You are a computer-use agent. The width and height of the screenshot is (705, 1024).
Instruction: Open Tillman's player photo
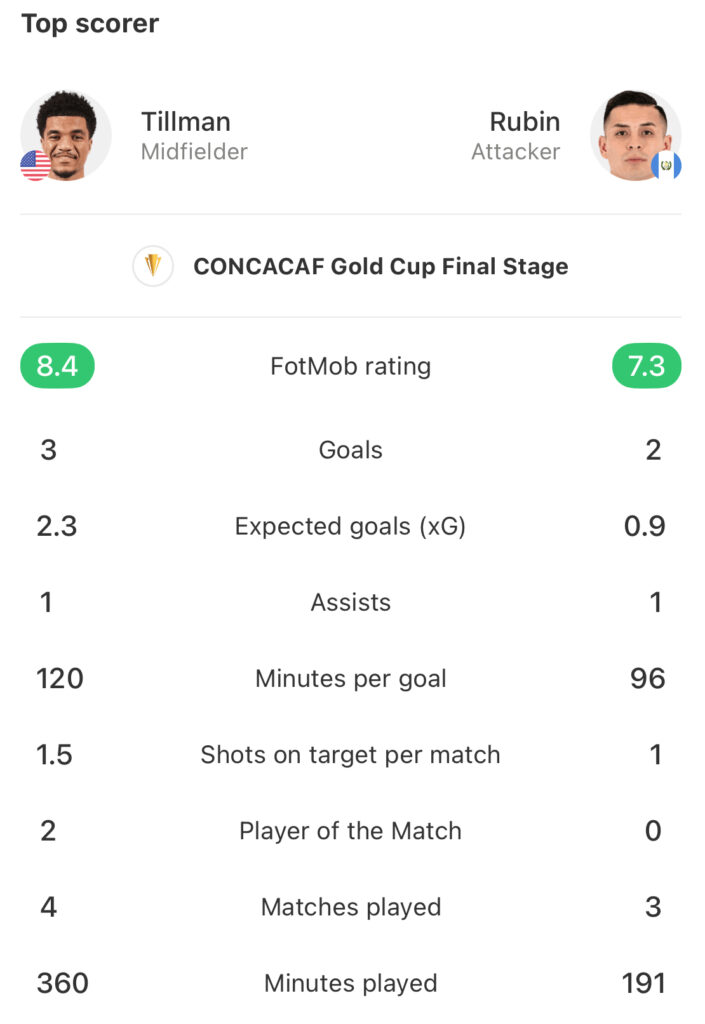click(x=66, y=136)
